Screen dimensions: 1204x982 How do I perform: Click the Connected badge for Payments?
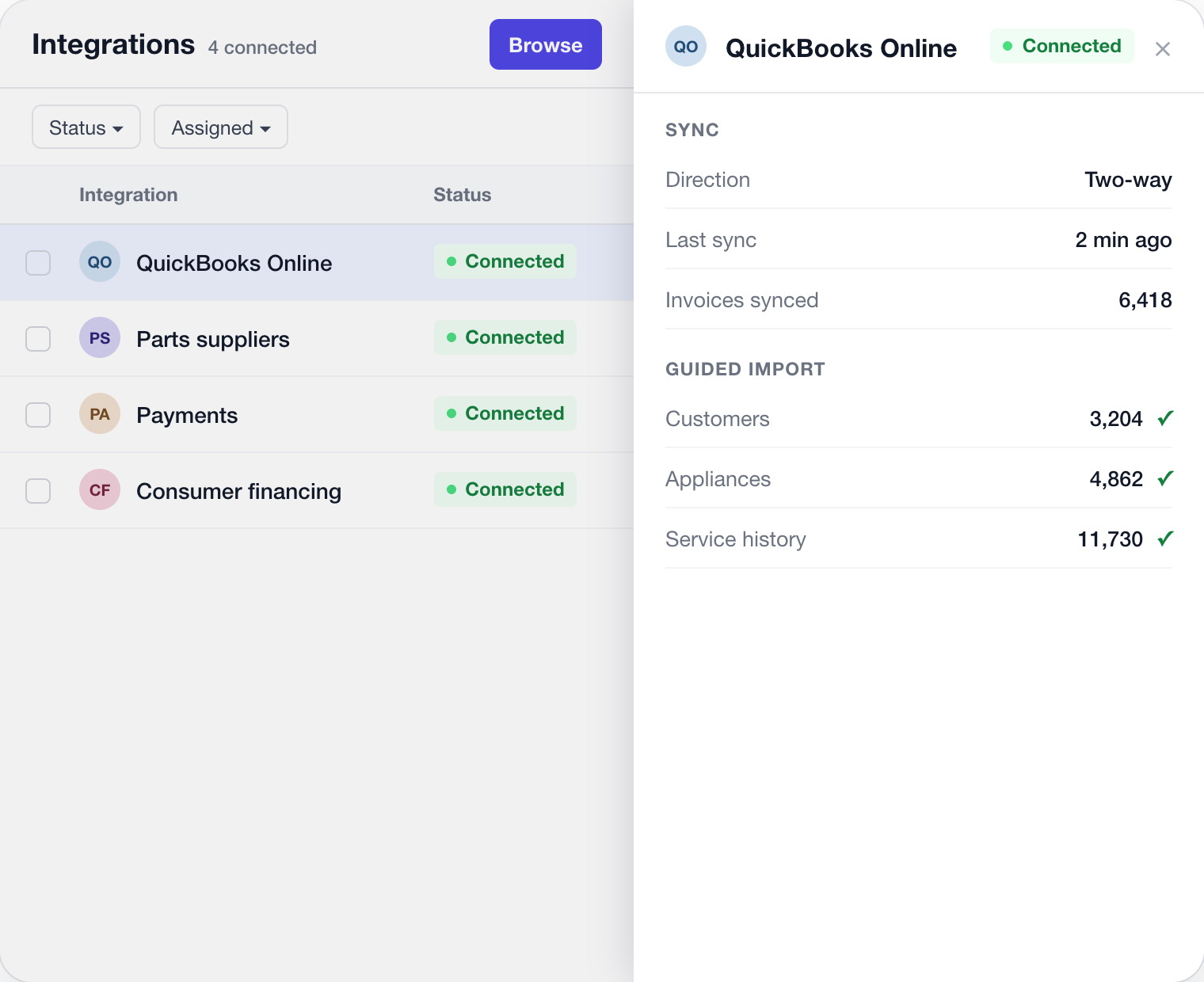[505, 413]
